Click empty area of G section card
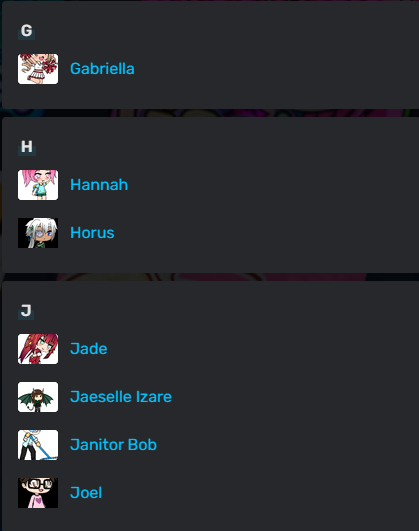This screenshot has height=531, width=419. [271, 69]
